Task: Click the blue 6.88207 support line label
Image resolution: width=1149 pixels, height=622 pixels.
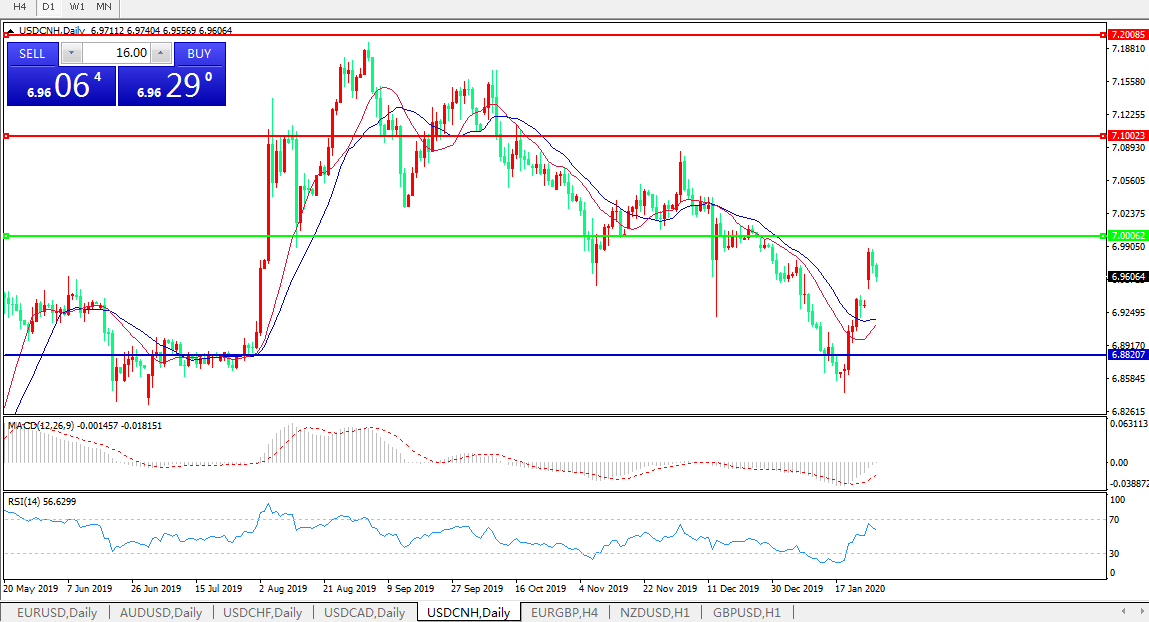Action: click(1128, 355)
